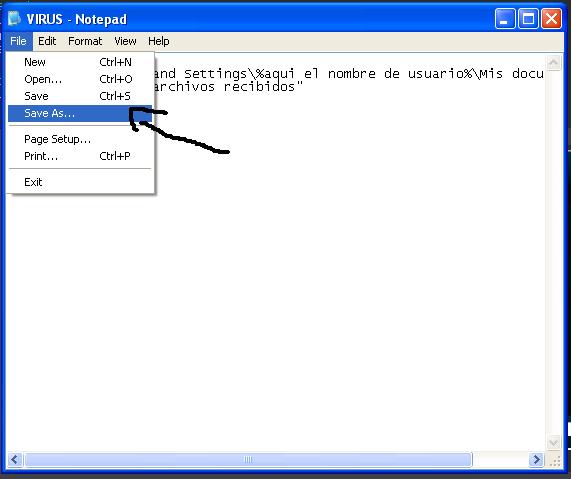571x479 pixels.
Task: Open the Help menu
Action: (x=158, y=41)
